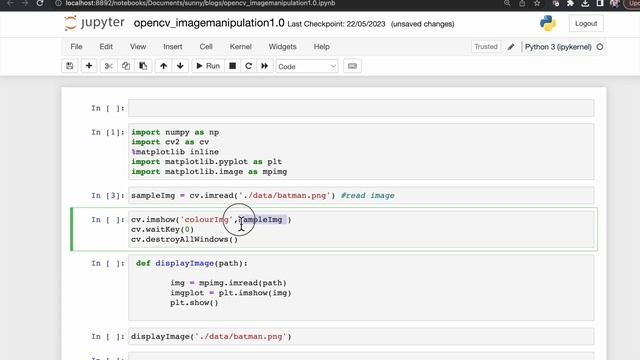
Task: Interrupt the kernel with stop icon
Action: [233, 66]
